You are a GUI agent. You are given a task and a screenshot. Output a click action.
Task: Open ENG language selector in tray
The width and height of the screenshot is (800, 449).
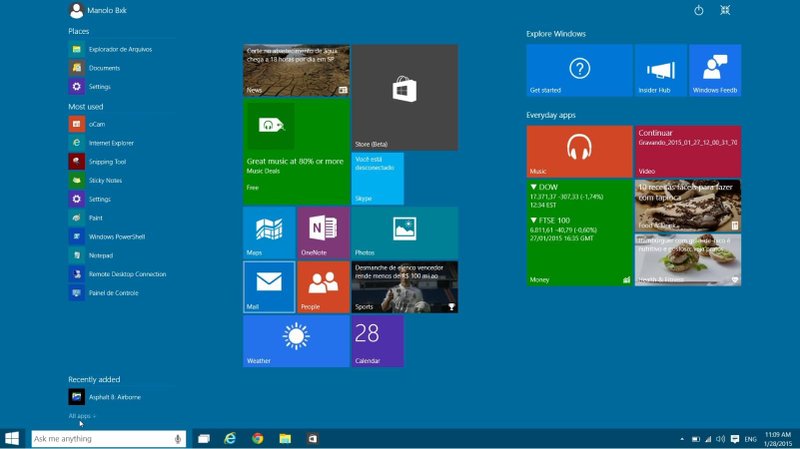750,439
